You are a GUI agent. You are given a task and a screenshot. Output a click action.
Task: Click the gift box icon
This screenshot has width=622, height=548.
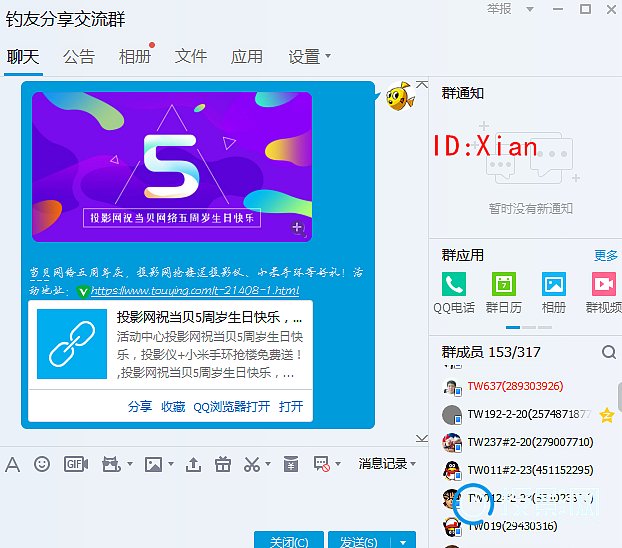(223, 464)
